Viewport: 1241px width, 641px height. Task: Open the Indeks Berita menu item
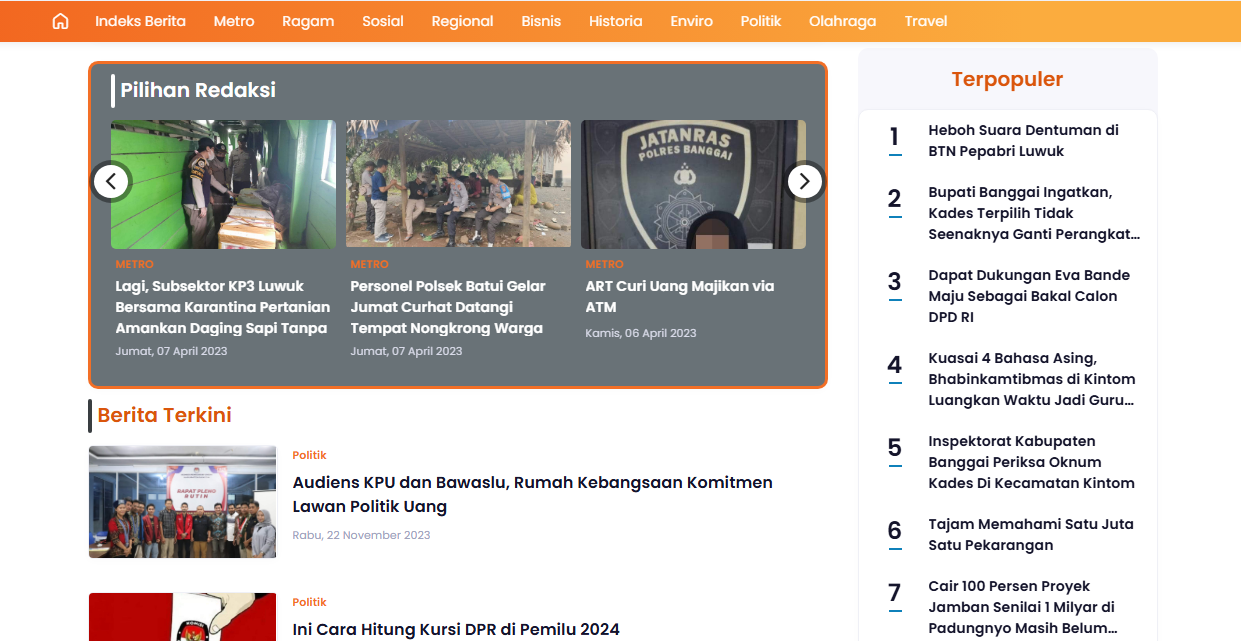140,21
